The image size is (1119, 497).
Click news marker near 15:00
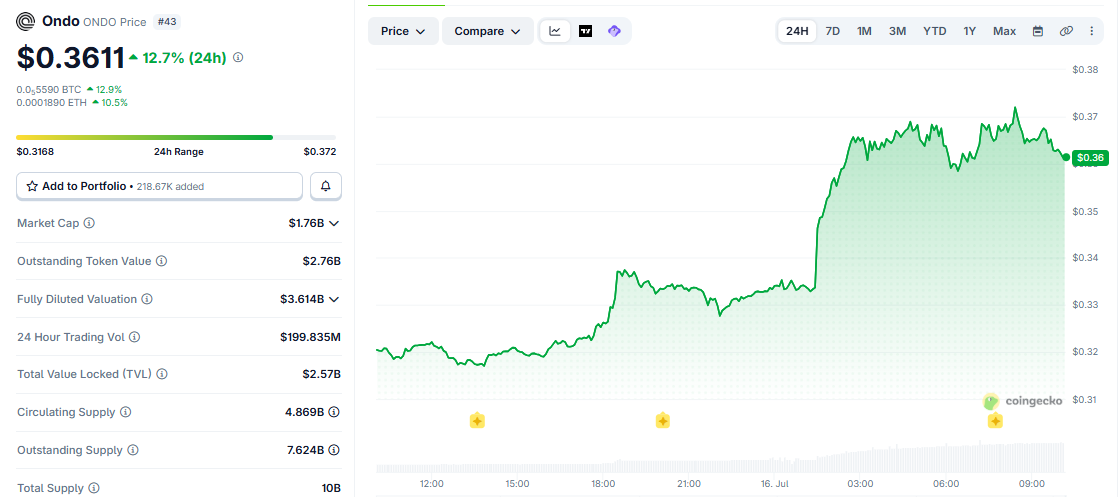pos(477,421)
